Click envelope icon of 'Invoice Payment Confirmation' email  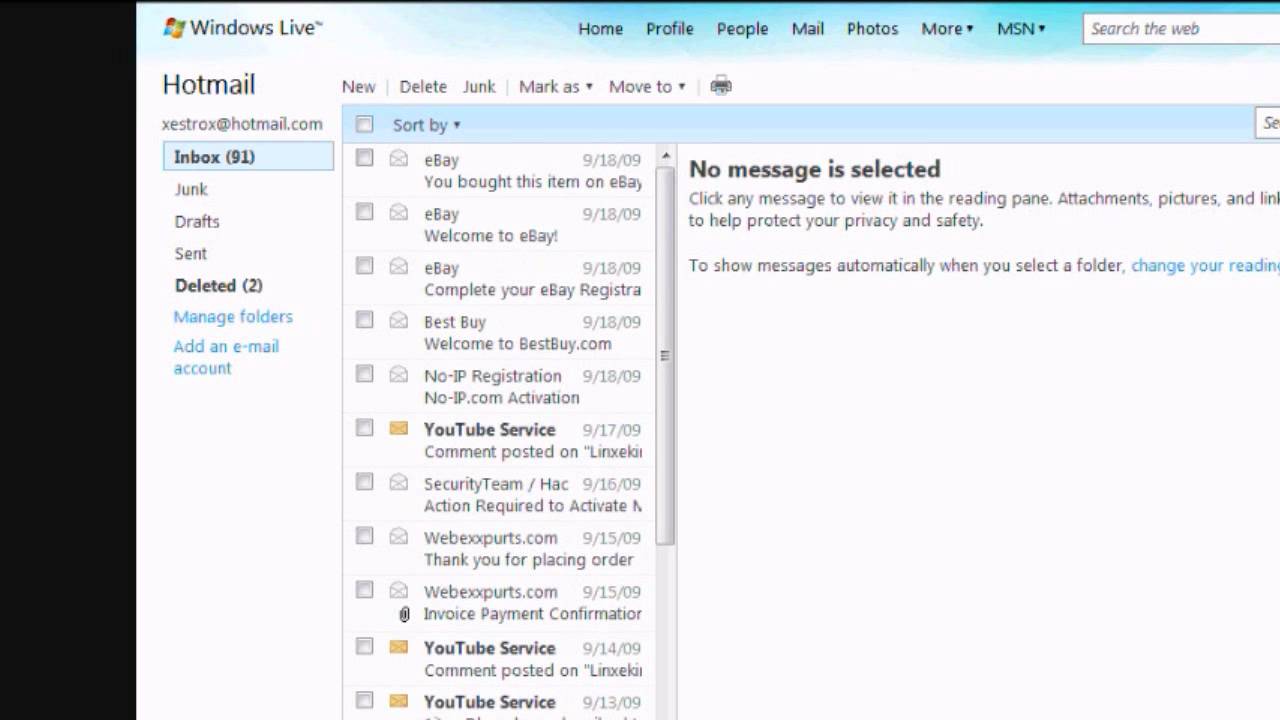pyautogui.click(x=399, y=590)
